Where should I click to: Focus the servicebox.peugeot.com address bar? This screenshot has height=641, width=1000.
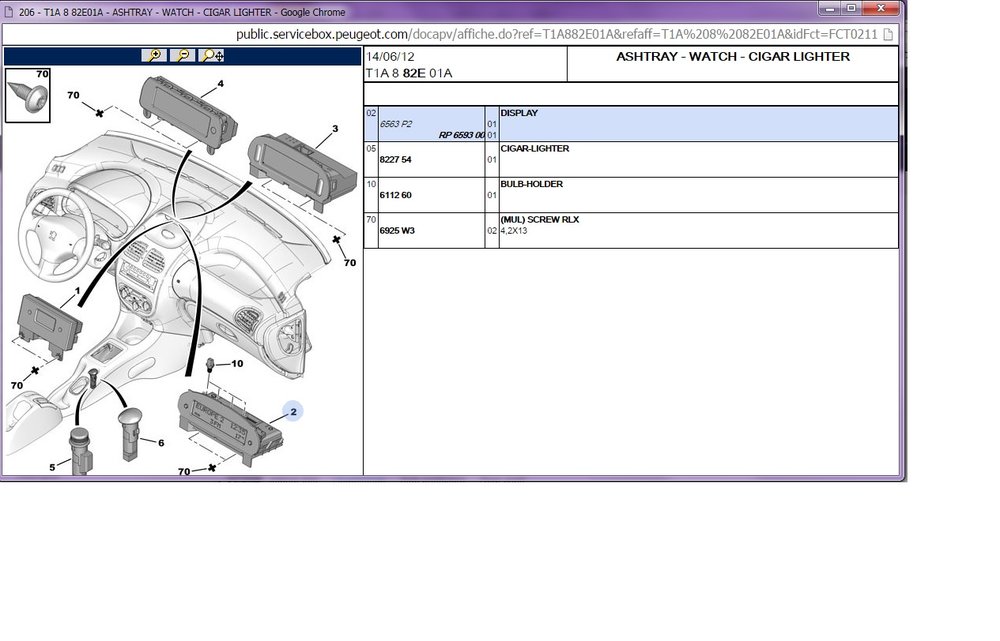click(557, 34)
